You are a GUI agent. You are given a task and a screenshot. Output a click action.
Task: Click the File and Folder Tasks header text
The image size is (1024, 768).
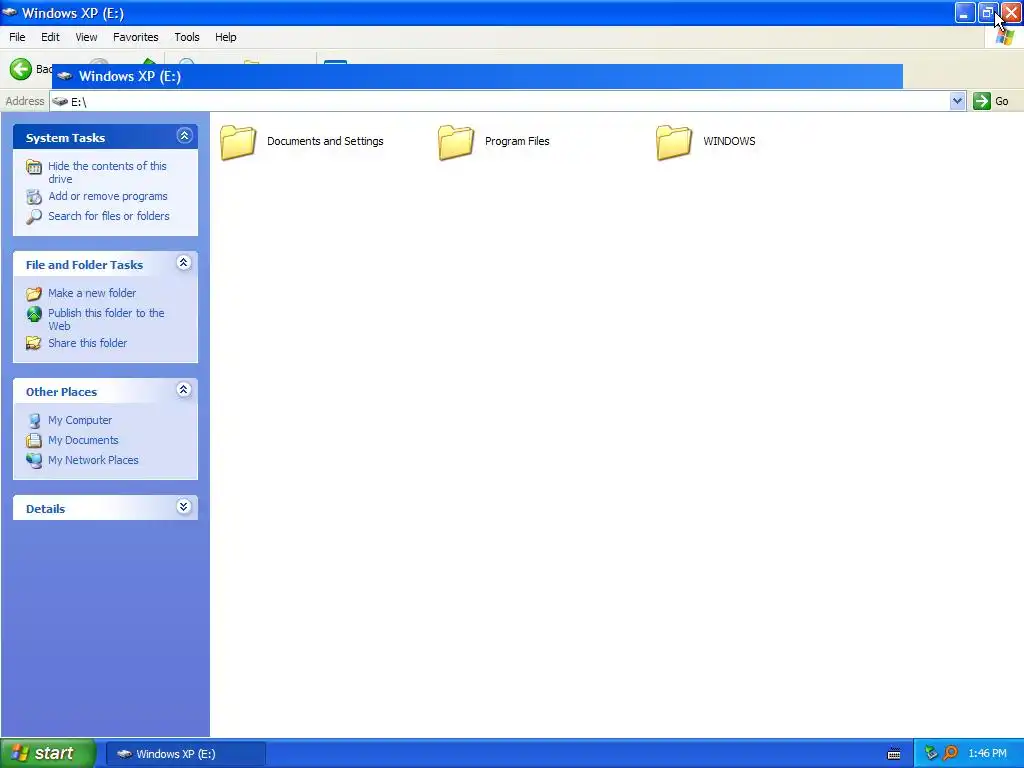click(x=84, y=264)
